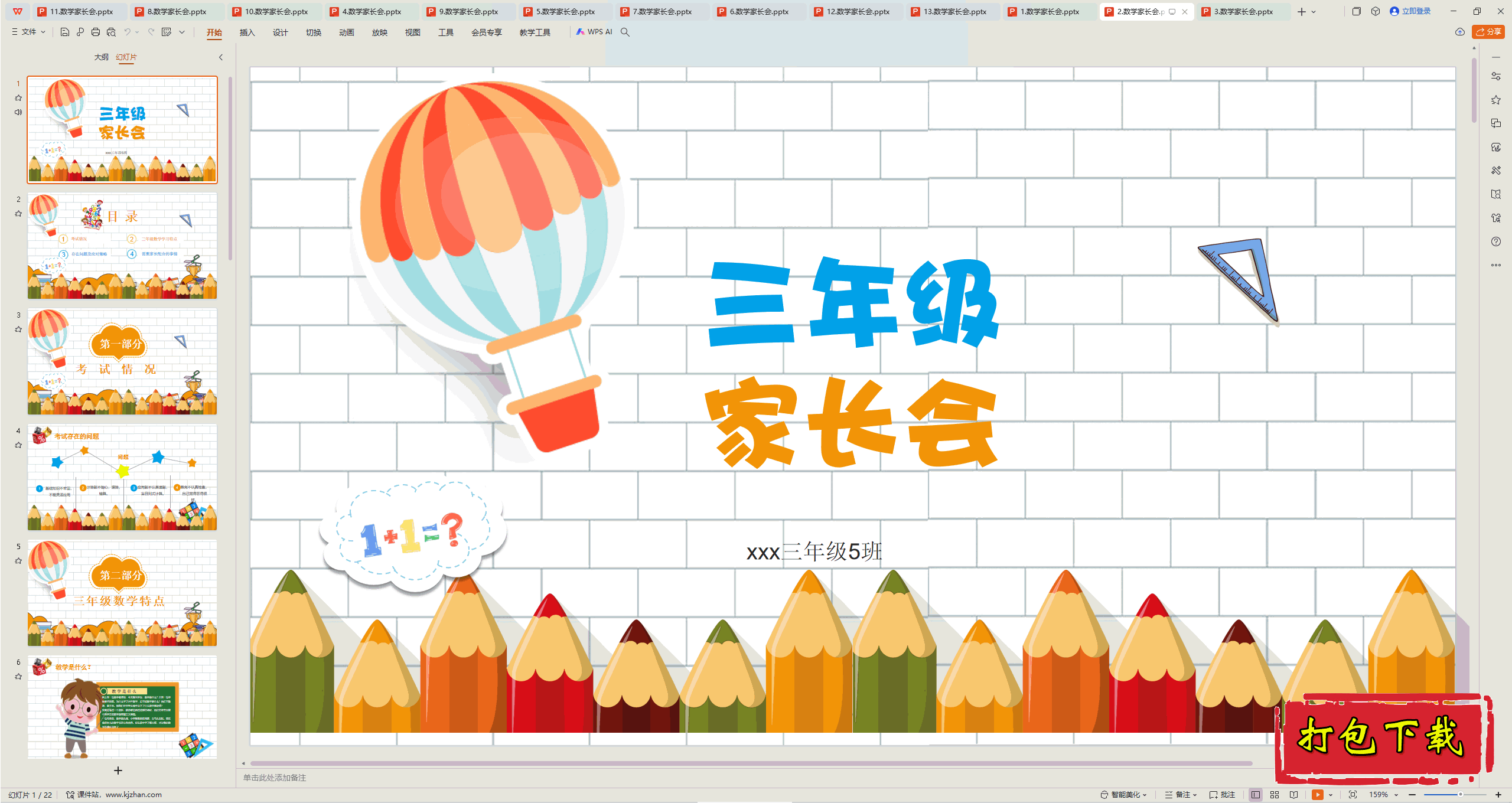The height and width of the screenshot is (803, 1512).
Task: Open the animation star icon in right sidebar
Action: coord(1495,100)
